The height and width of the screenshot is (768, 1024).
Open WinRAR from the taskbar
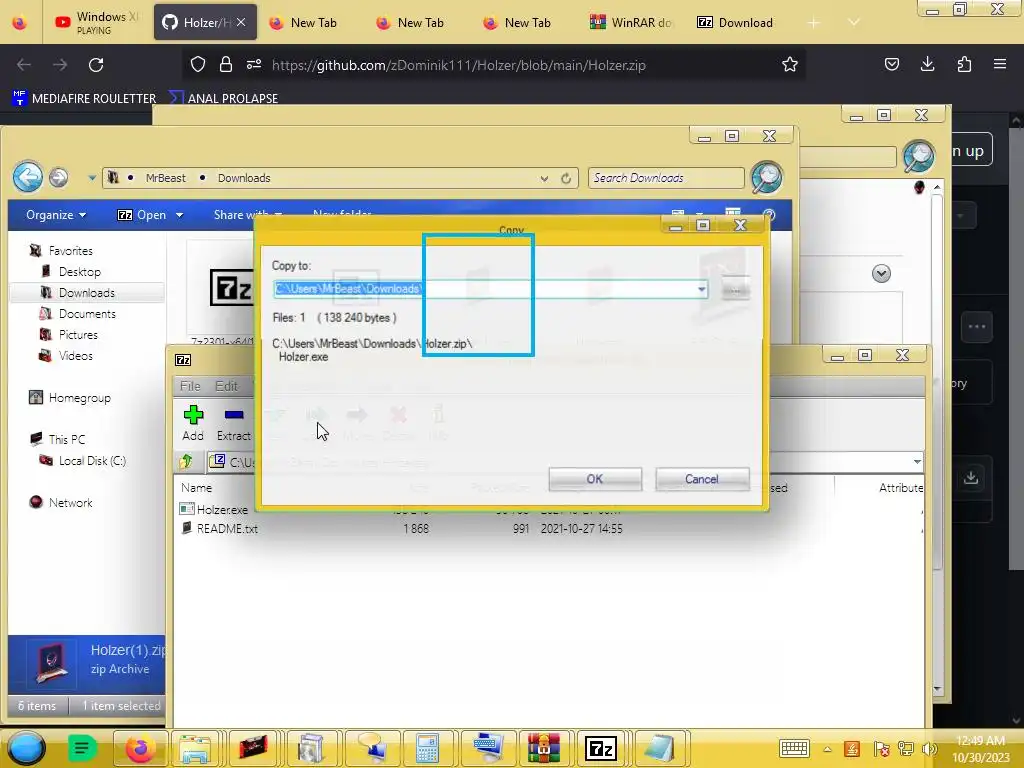543,748
